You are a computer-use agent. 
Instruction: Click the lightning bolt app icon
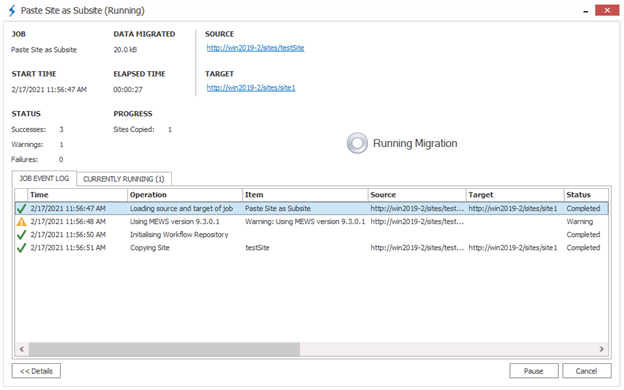(12, 11)
